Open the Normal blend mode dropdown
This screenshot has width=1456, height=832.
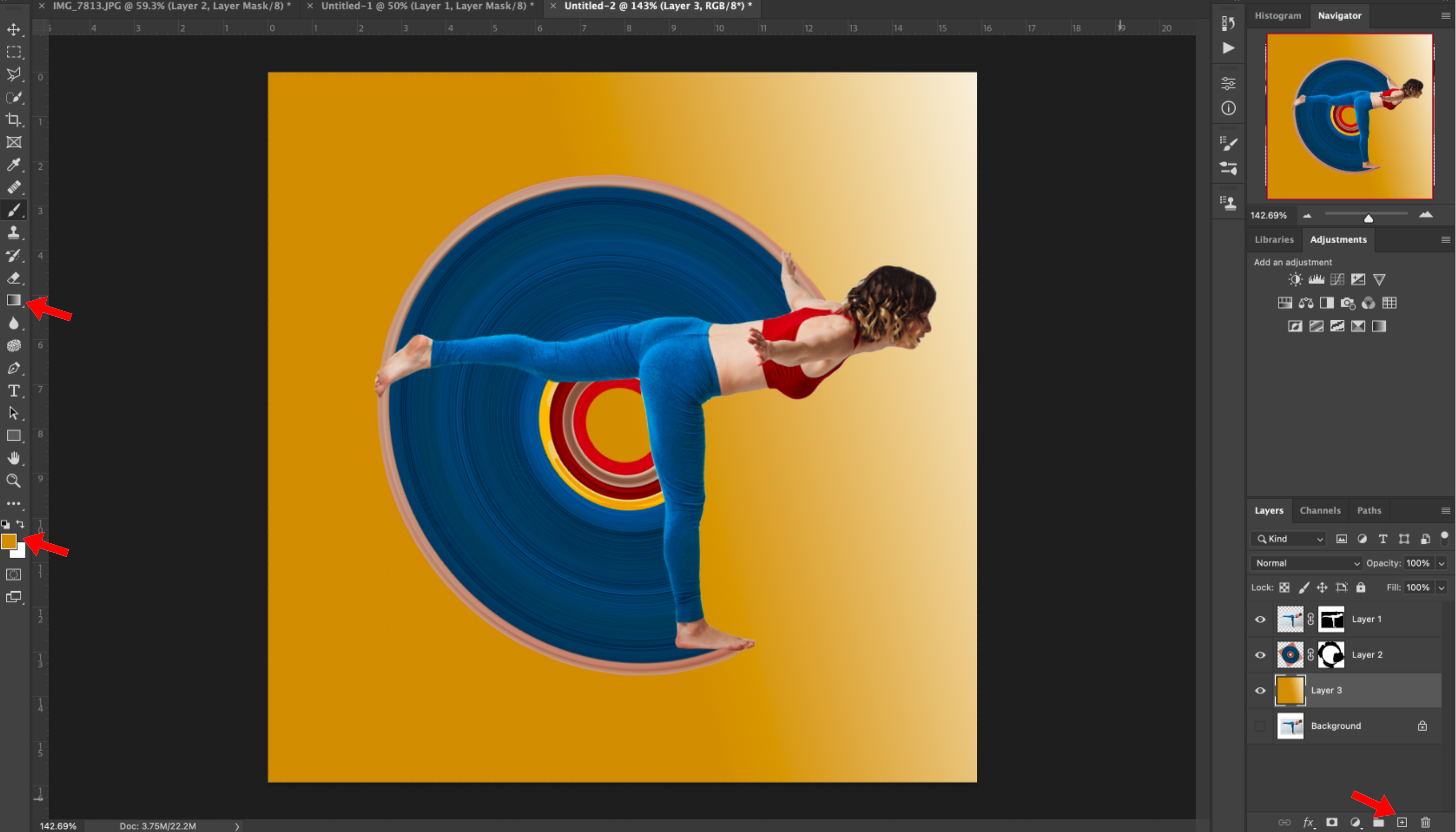click(x=1305, y=563)
